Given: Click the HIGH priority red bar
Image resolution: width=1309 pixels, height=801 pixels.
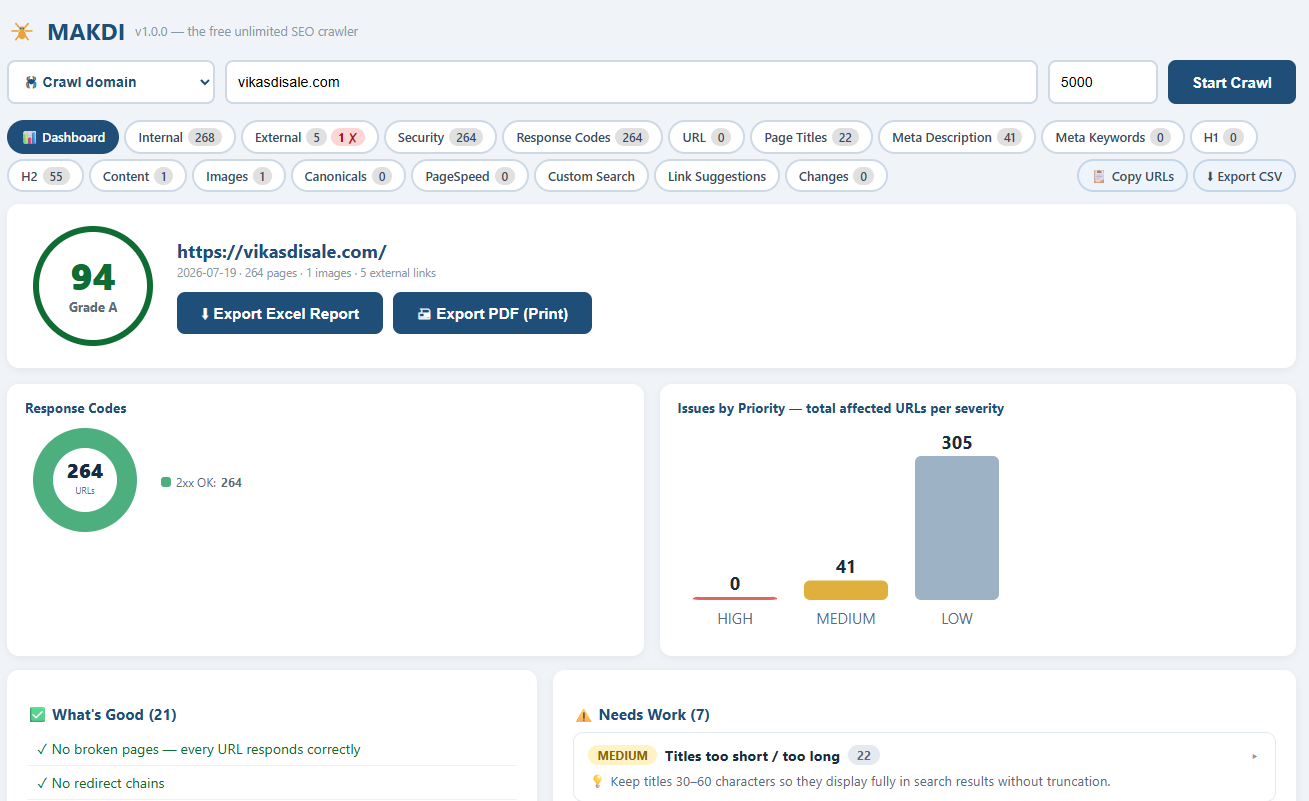Looking at the screenshot, I should pos(735,598).
